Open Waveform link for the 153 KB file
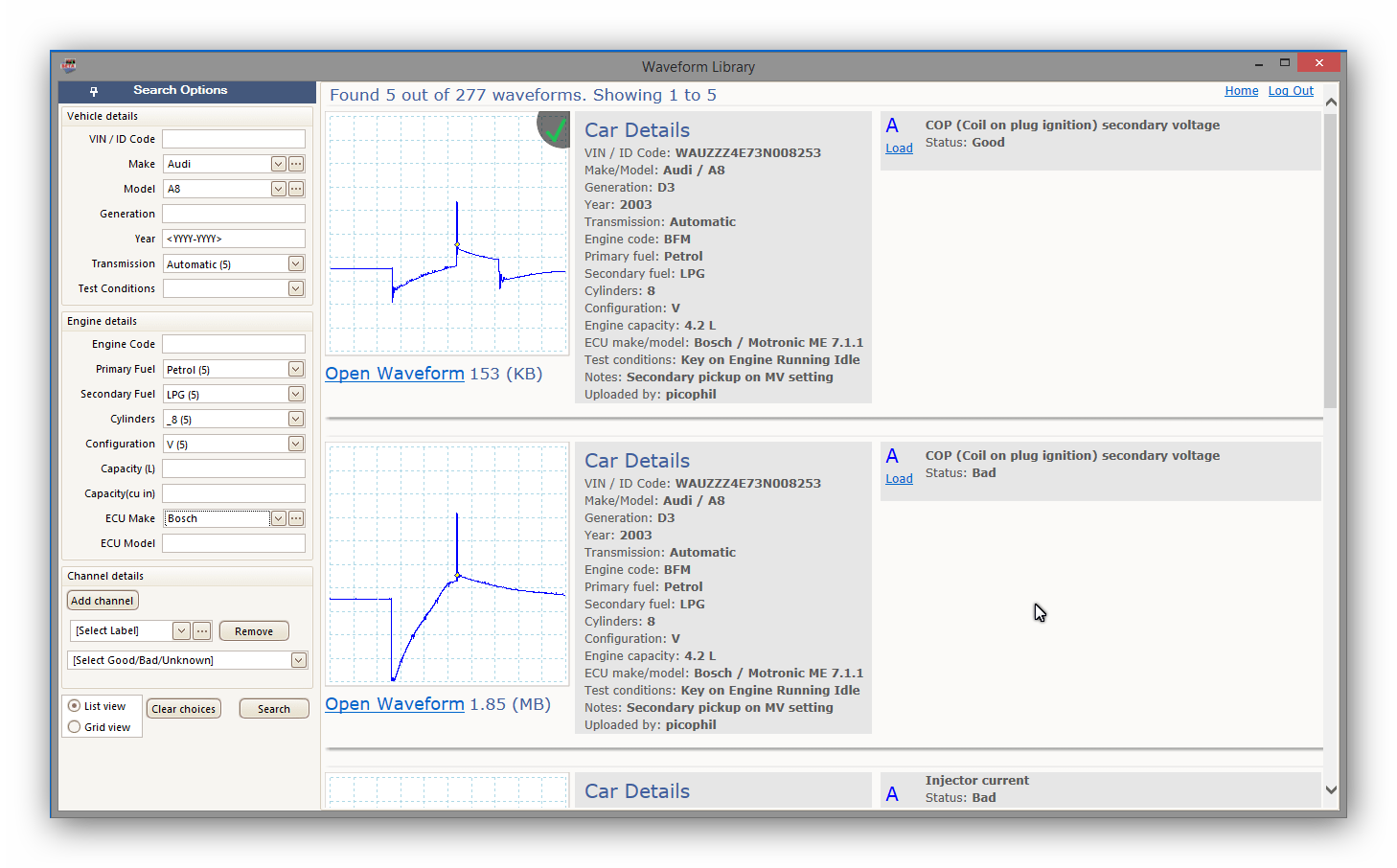The image size is (1397, 868). [395, 374]
